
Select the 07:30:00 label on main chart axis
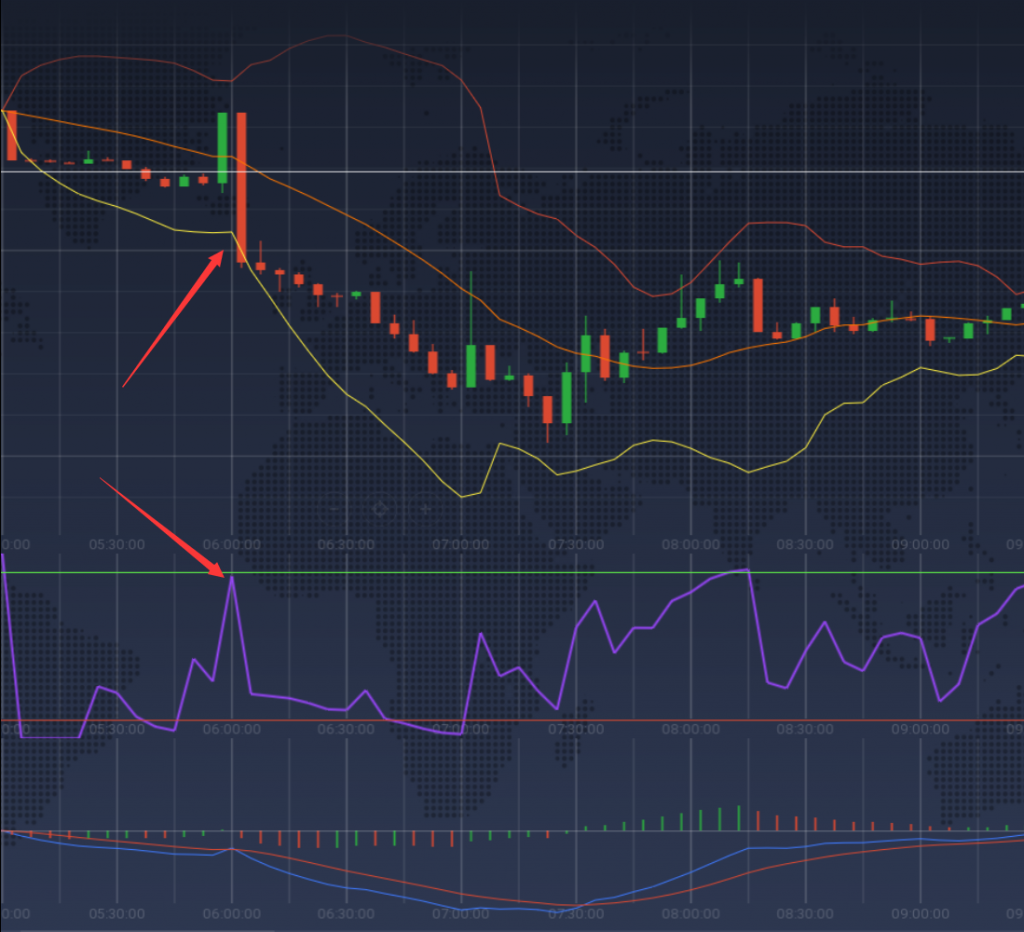point(576,545)
